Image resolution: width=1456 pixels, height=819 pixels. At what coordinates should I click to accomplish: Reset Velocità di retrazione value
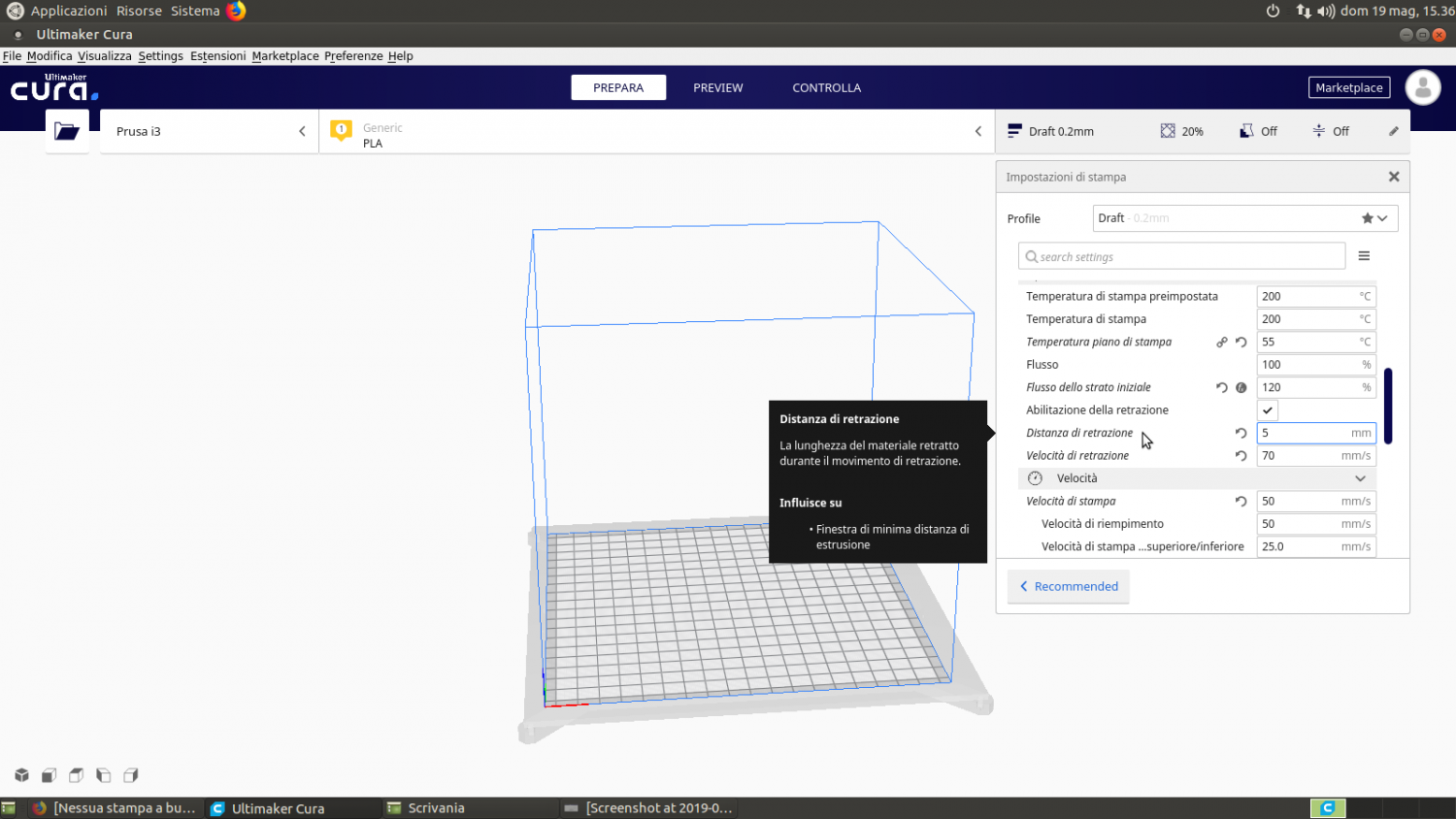pos(1241,455)
